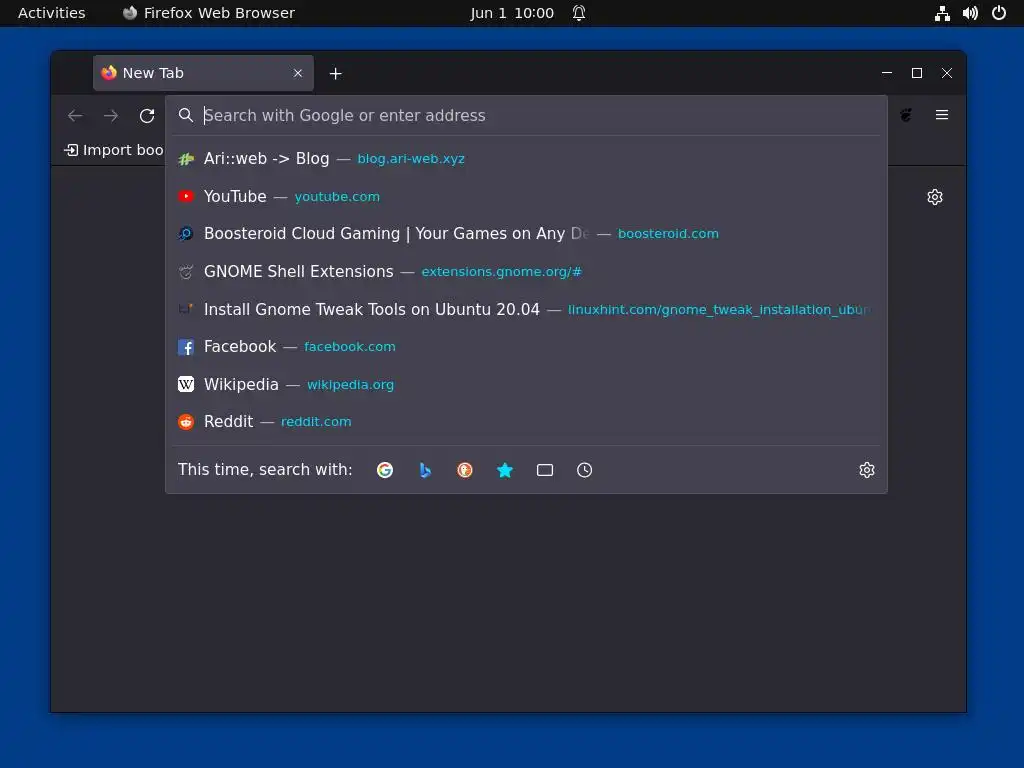Click the volume icon in top bar
The width and height of the screenshot is (1024, 768).
(970, 13)
